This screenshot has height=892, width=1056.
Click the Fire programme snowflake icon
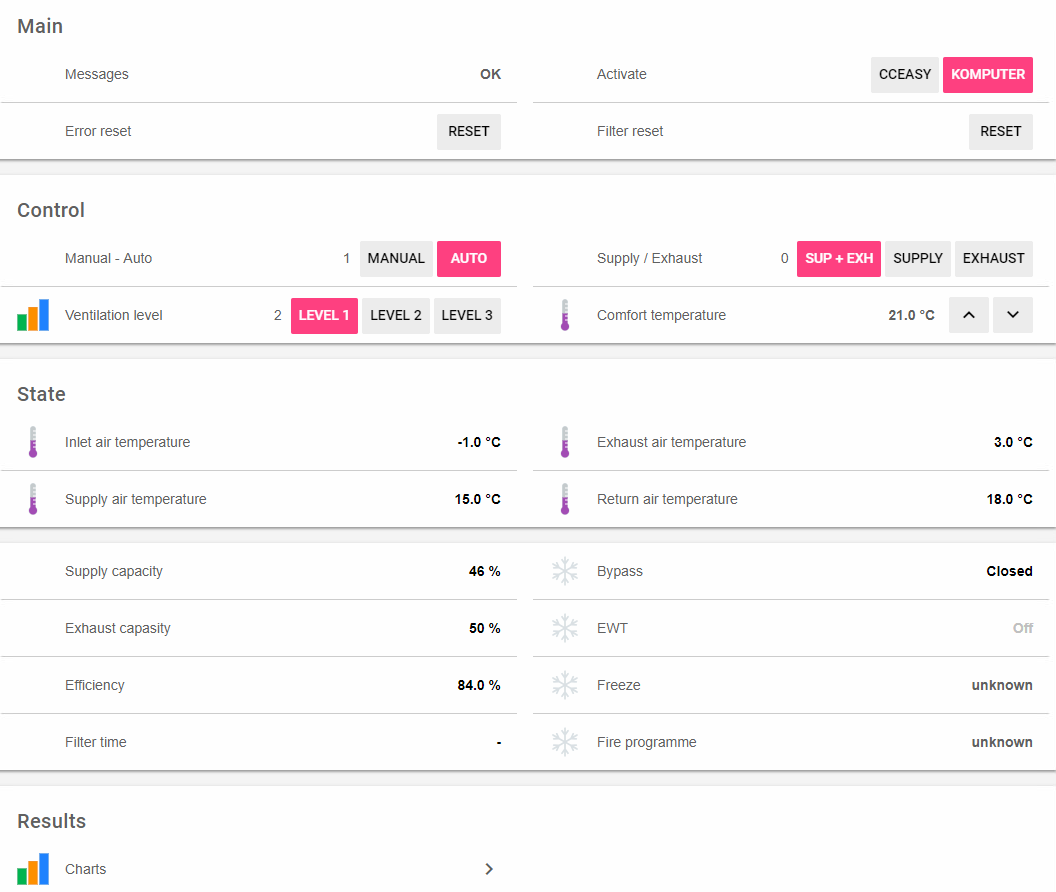565,742
